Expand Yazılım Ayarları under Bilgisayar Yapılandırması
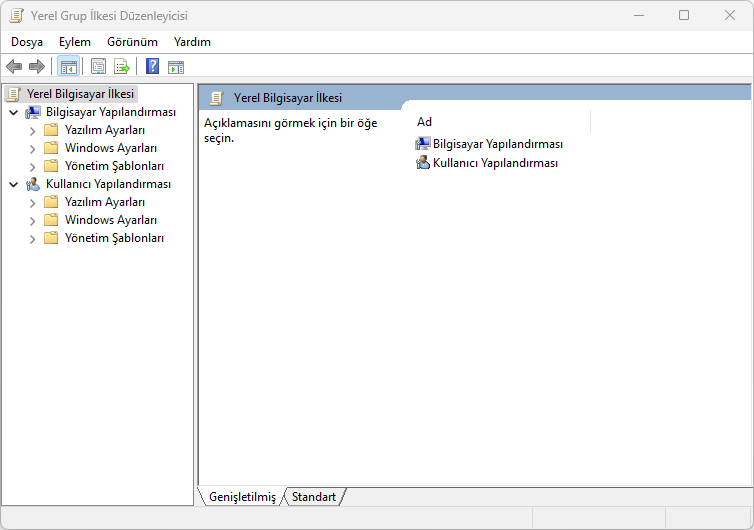754x530 pixels. coord(32,131)
